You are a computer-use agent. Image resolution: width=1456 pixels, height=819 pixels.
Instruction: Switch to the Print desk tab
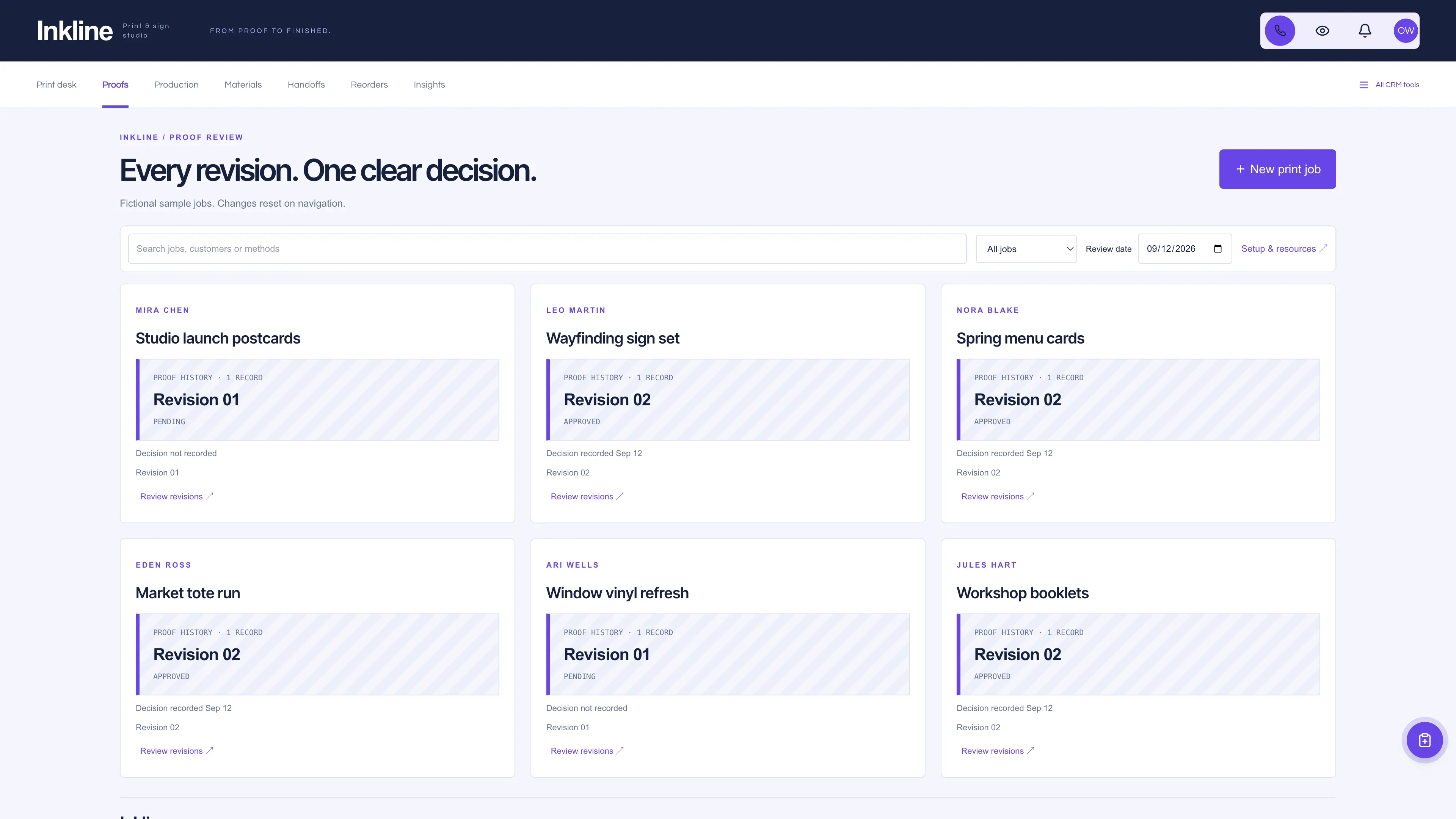pos(56,85)
